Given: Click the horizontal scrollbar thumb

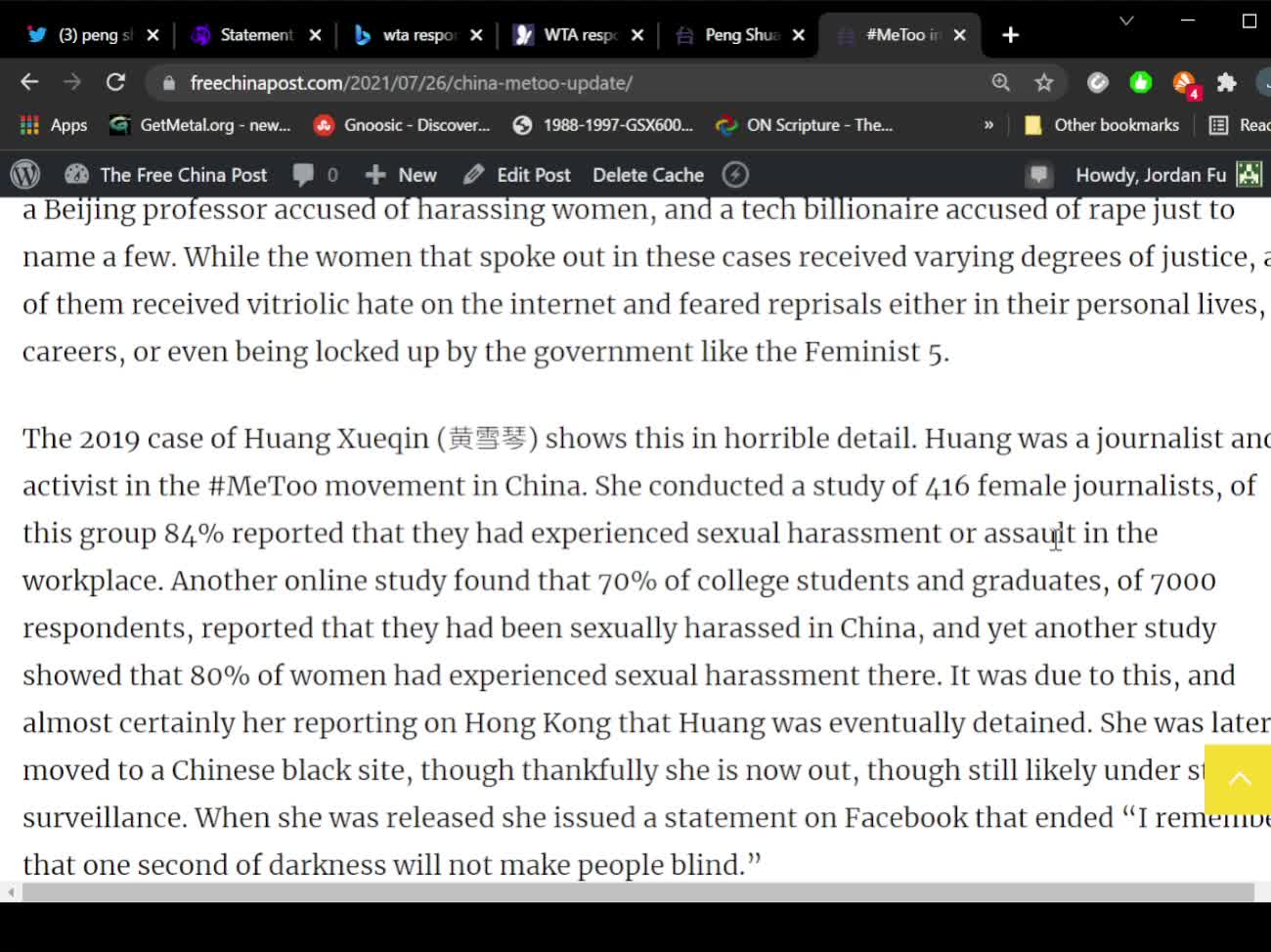Looking at the screenshot, I should [637, 892].
